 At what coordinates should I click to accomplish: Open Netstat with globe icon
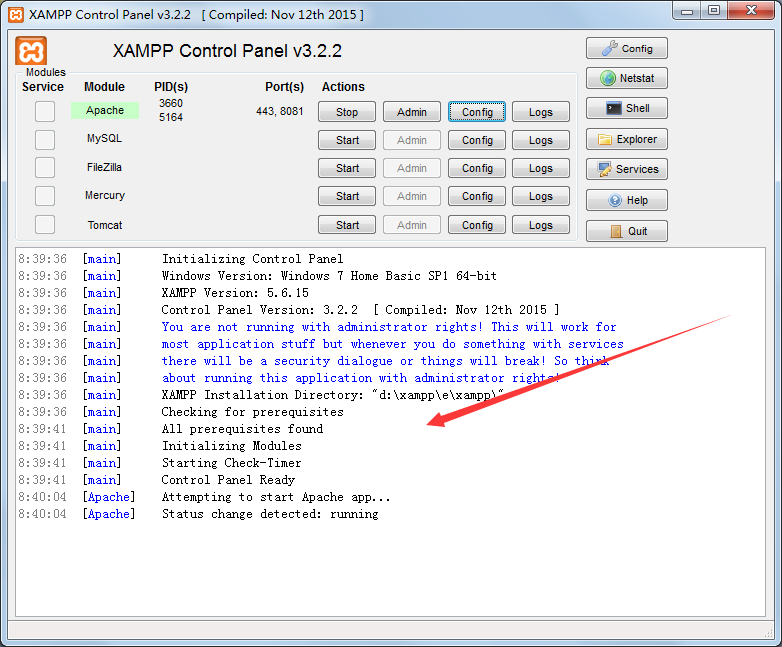click(x=626, y=78)
